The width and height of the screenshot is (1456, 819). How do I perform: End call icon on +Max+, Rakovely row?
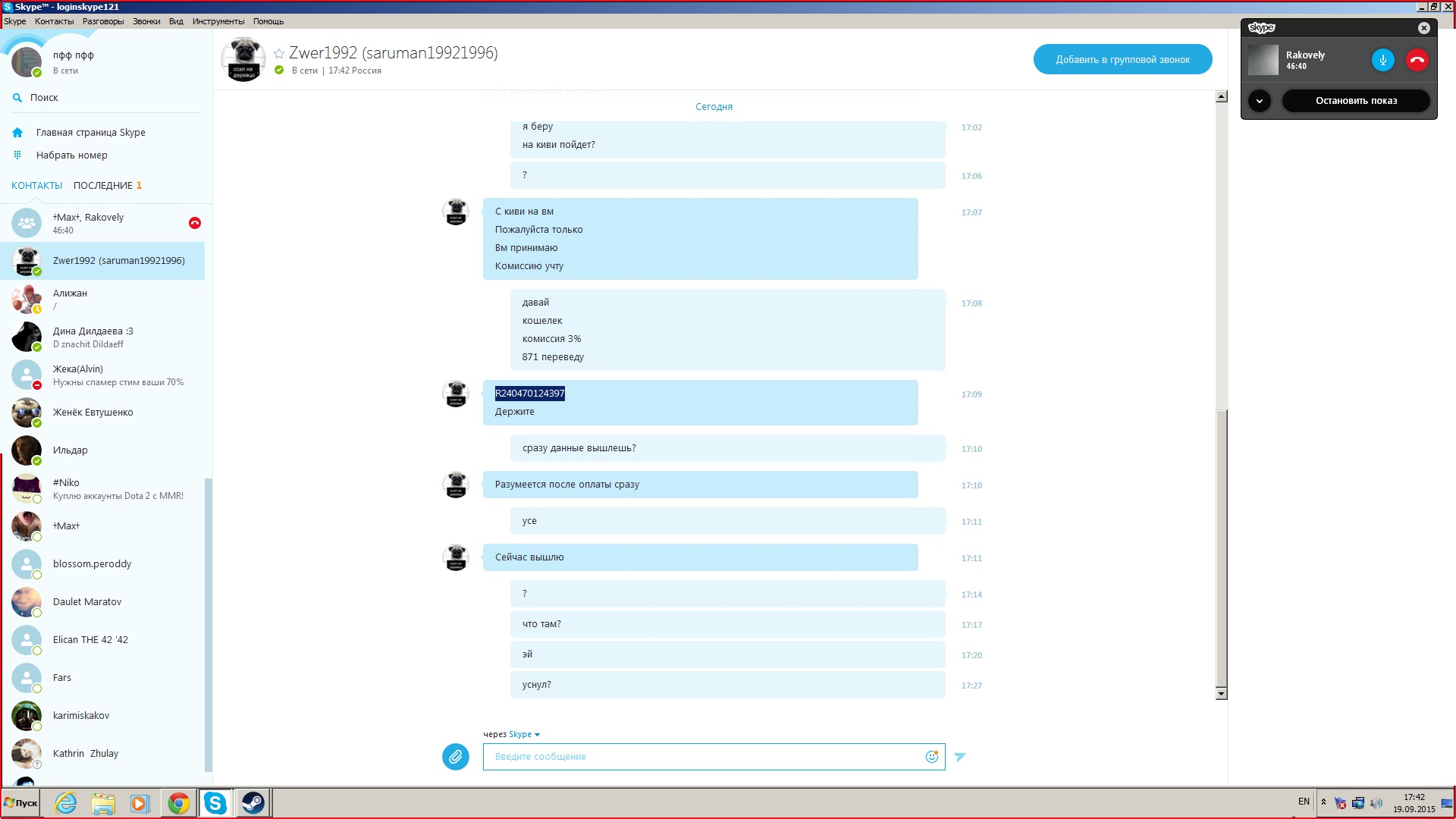(x=194, y=222)
